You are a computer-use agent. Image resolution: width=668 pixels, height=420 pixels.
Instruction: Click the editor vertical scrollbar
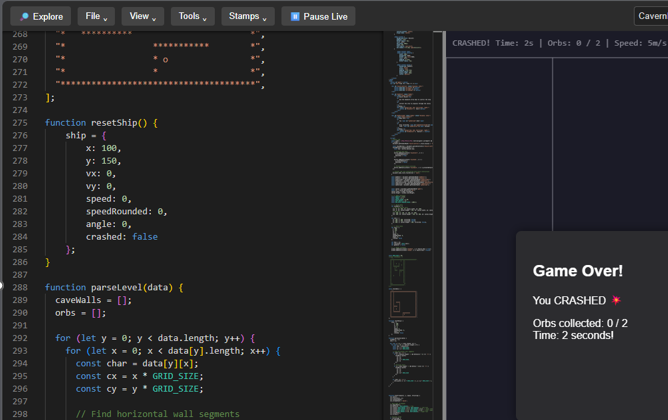[x=438, y=225]
